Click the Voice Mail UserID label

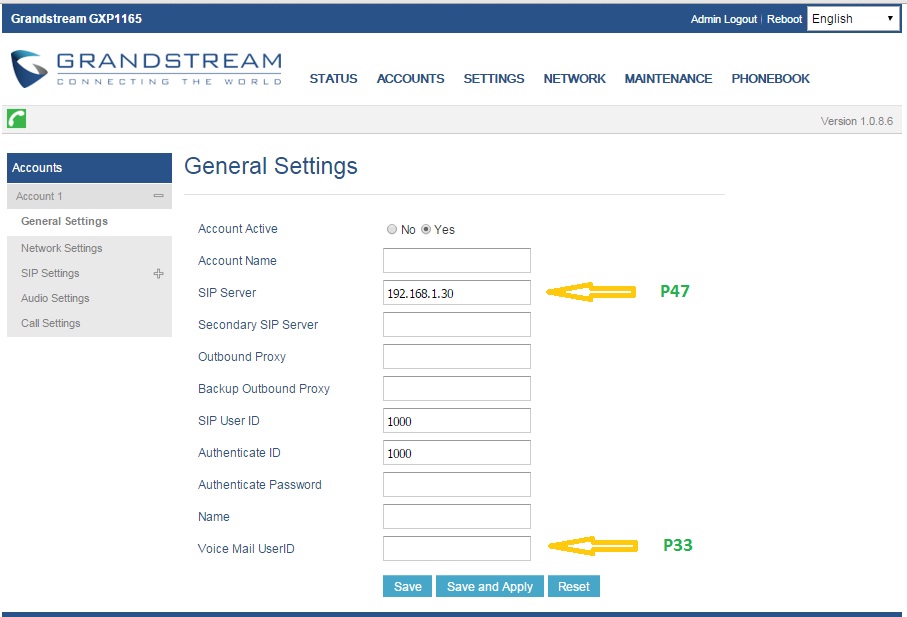tap(246, 549)
